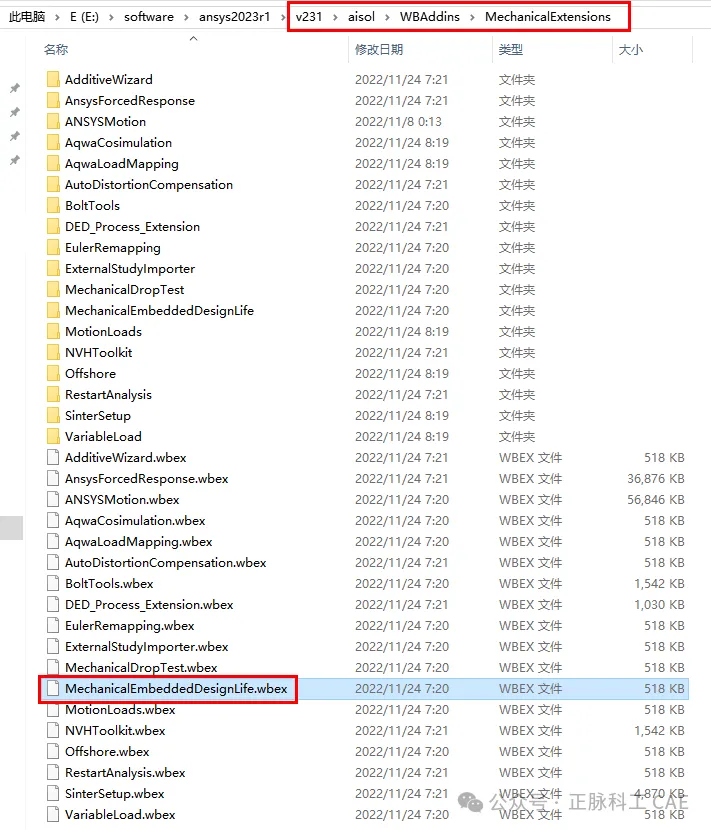Open the AdditiveWizard folder icon
The height and width of the screenshot is (830, 711).
pos(53,79)
